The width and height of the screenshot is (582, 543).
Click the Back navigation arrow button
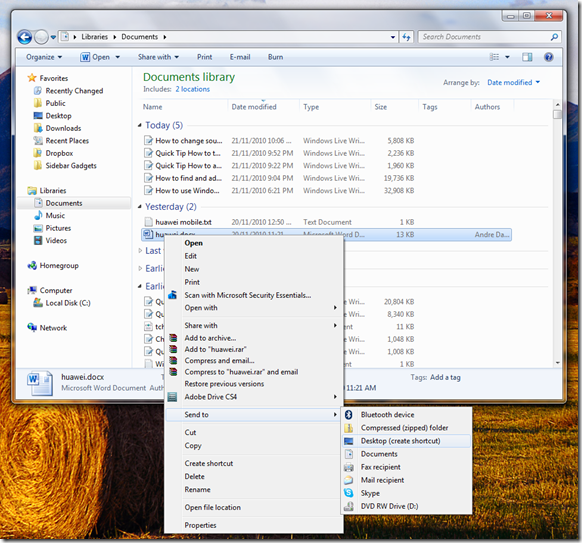[x=24, y=37]
